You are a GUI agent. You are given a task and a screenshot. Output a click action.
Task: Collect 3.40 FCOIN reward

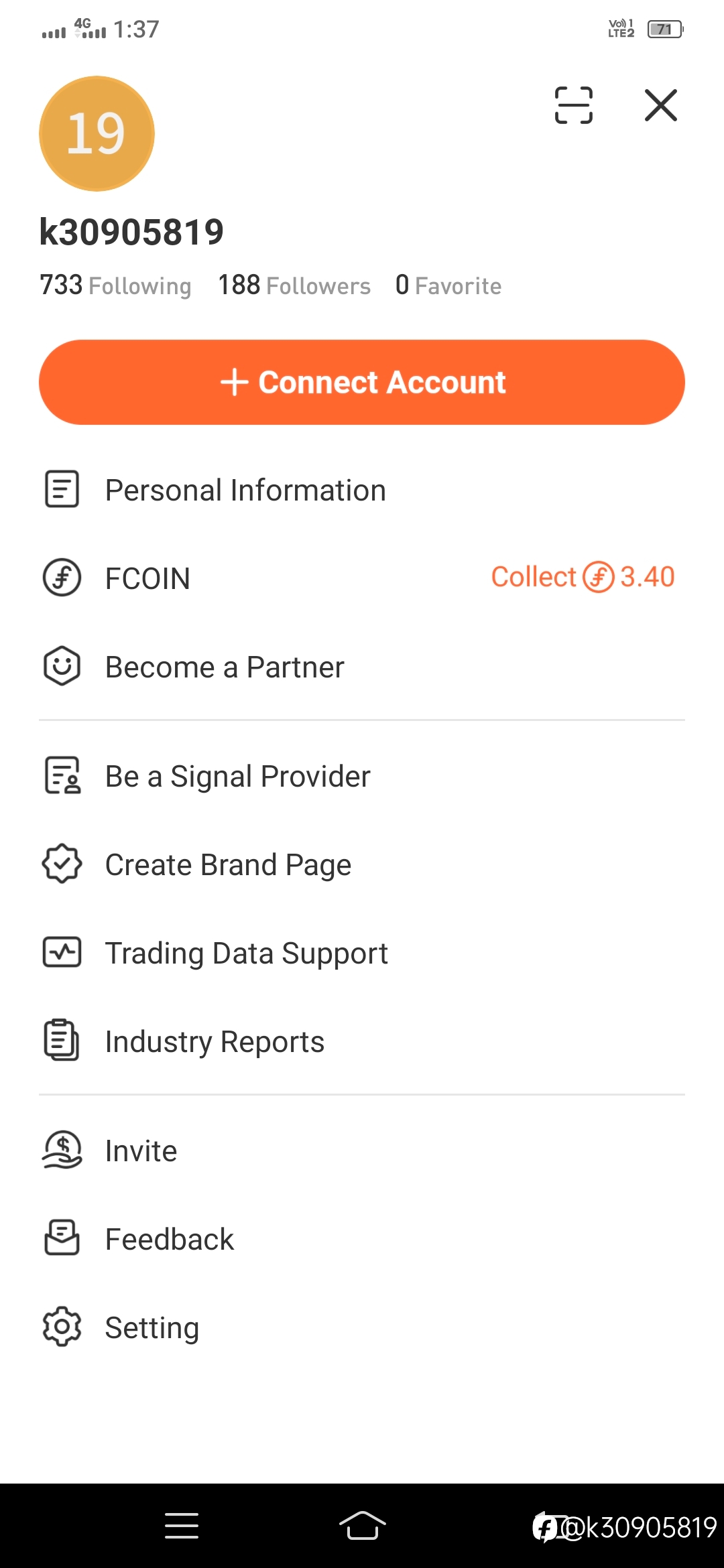583,577
